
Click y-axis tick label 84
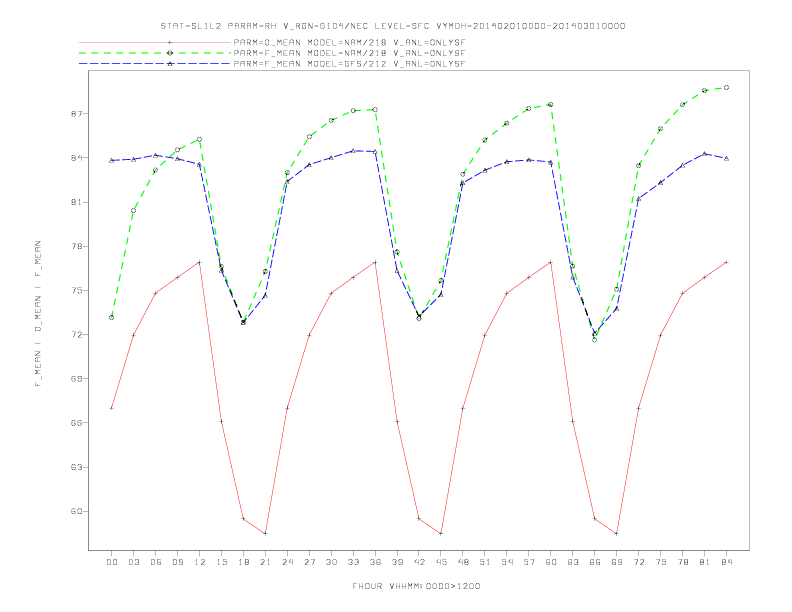point(76,158)
